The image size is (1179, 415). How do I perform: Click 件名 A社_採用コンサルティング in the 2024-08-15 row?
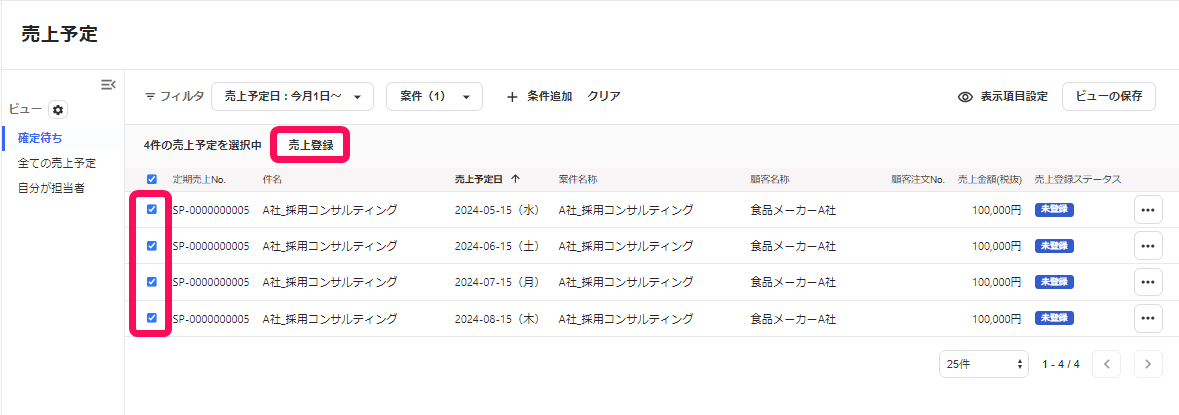tap(330, 319)
